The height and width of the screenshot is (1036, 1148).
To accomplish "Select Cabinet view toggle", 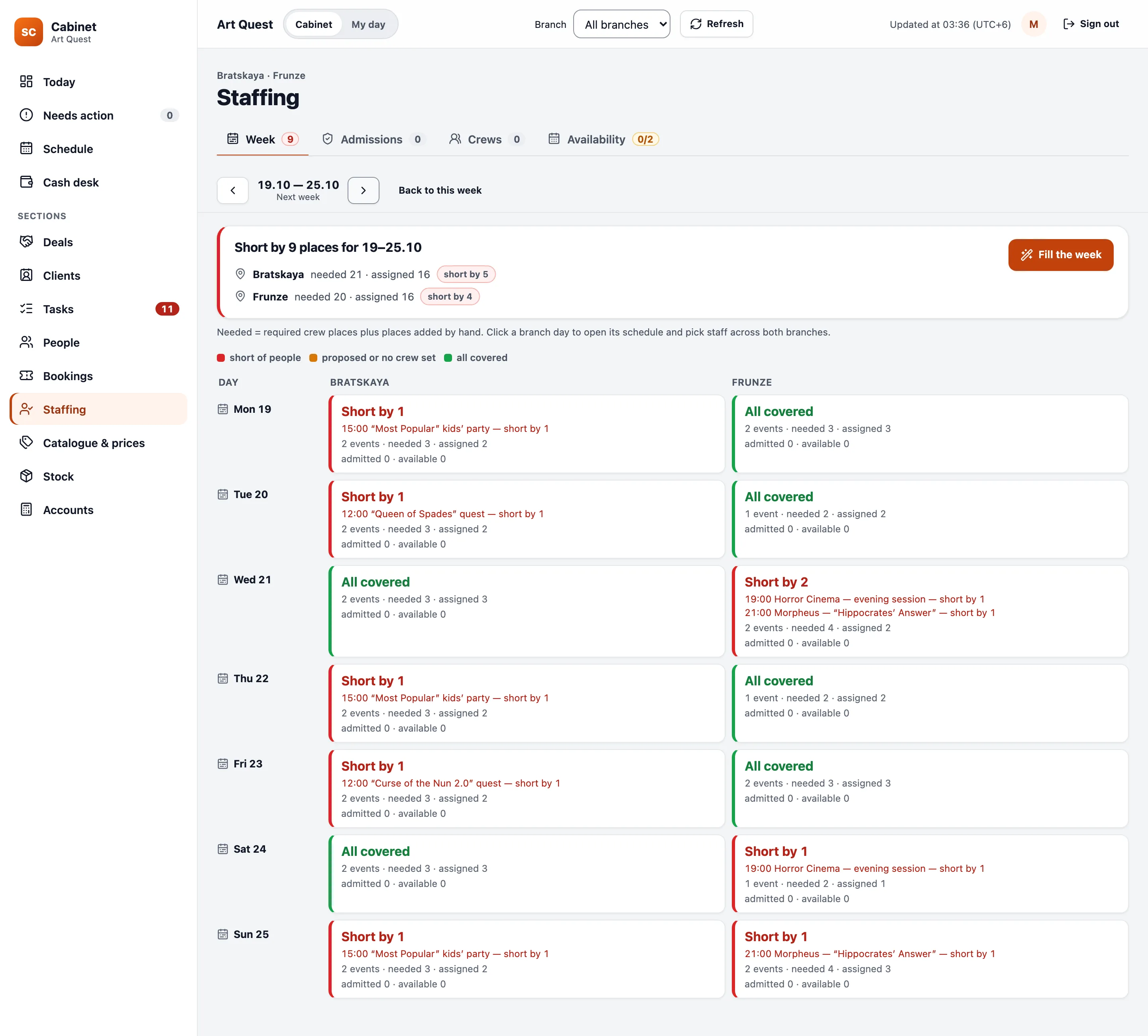I will click(313, 24).
